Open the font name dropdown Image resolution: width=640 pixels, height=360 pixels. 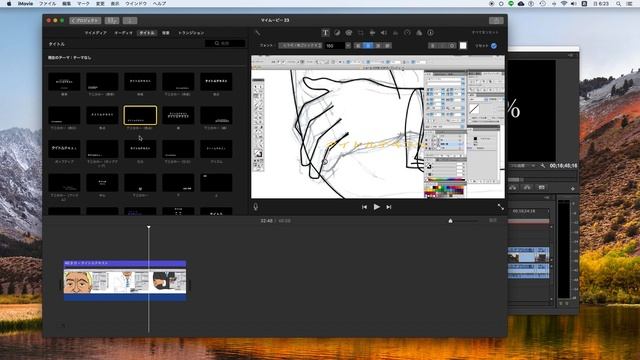point(300,46)
